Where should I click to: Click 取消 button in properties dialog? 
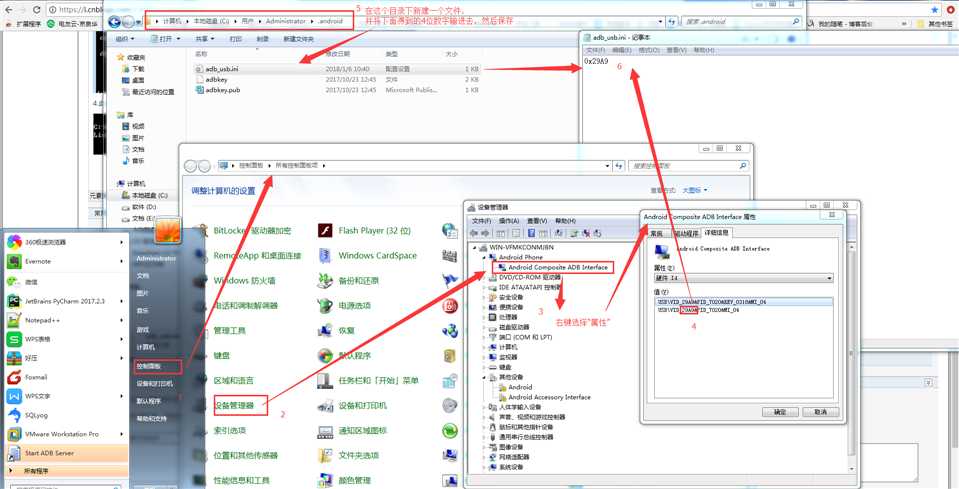[820, 413]
